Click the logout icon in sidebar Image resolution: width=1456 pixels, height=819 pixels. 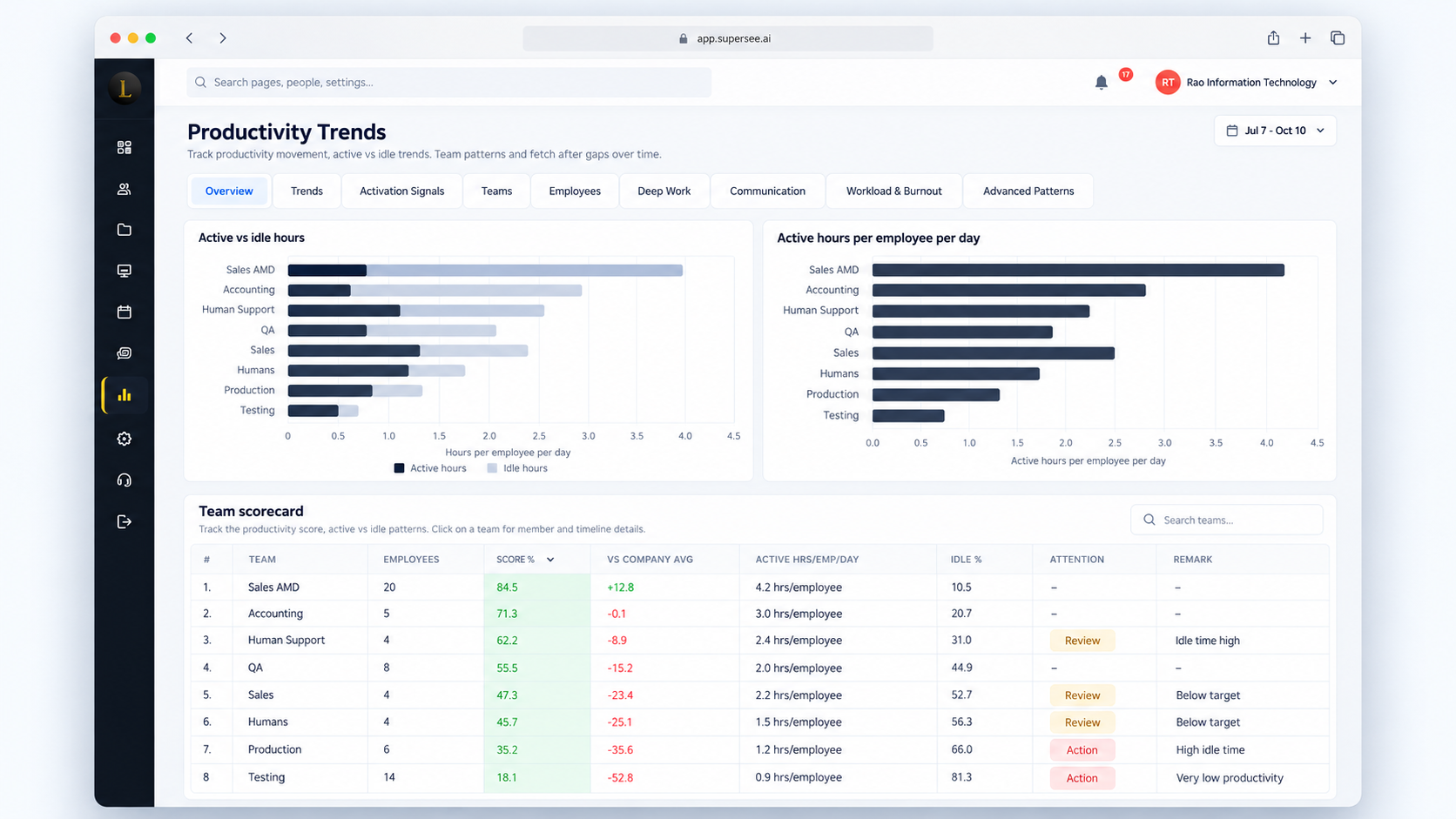point(125,521)
